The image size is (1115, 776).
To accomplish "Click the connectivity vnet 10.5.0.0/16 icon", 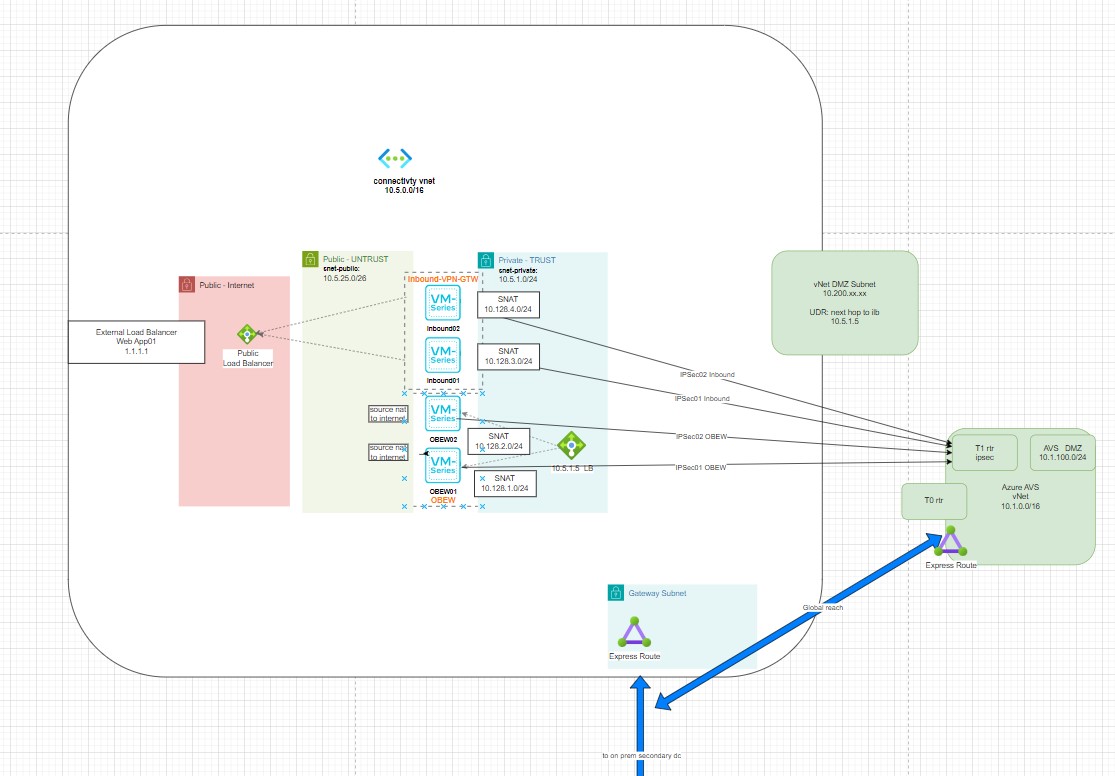I will tap(394, 157).
